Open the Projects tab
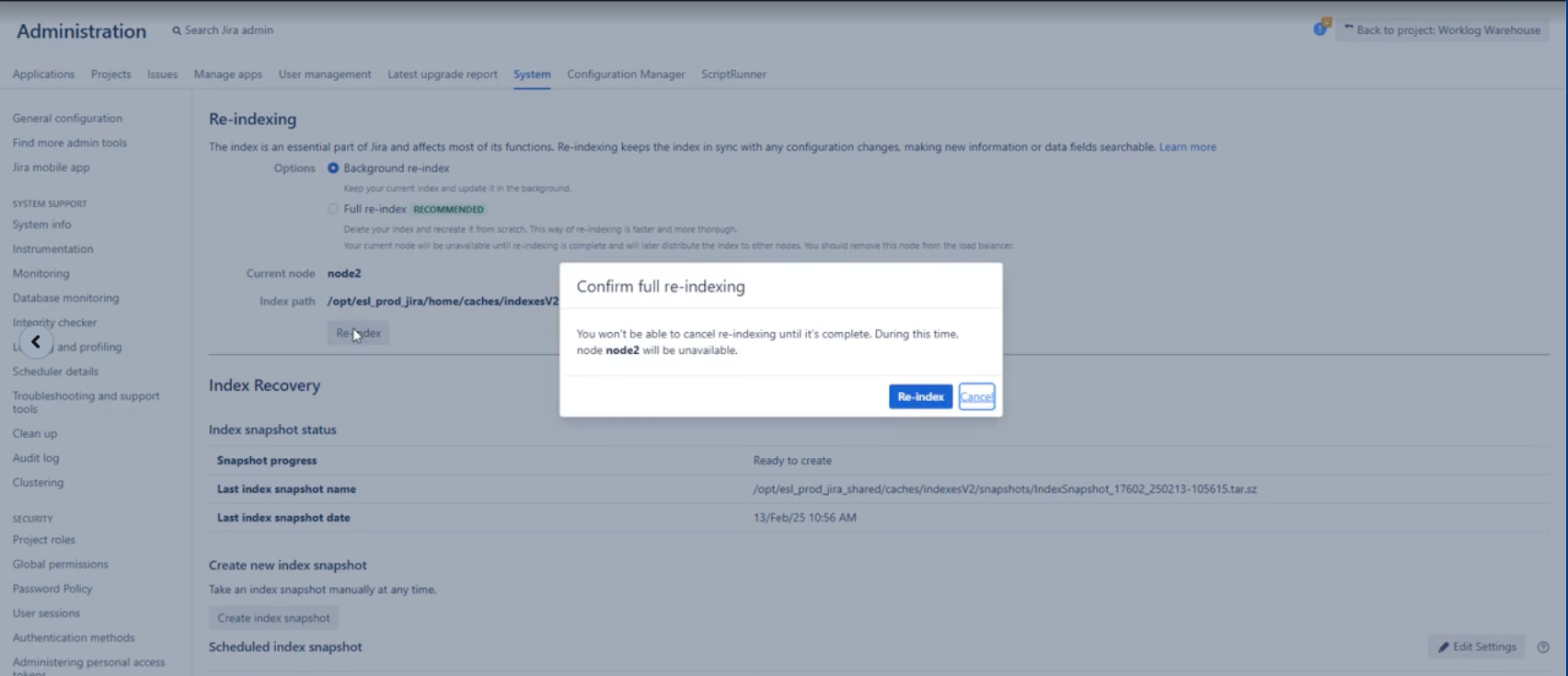Viewport: 1568px width, 676px height. 110,74
